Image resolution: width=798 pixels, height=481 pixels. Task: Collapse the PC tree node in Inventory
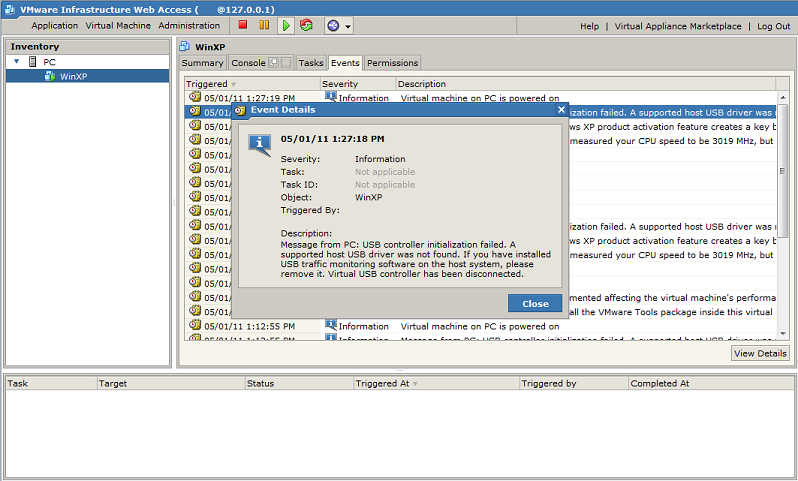click(x=17, y=62)
